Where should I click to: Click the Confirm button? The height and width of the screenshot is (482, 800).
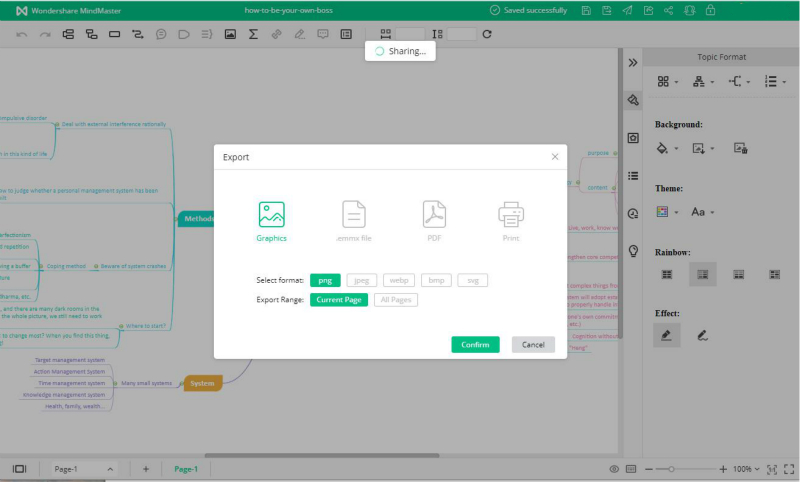pyautogui.click(x=475, y=344)
